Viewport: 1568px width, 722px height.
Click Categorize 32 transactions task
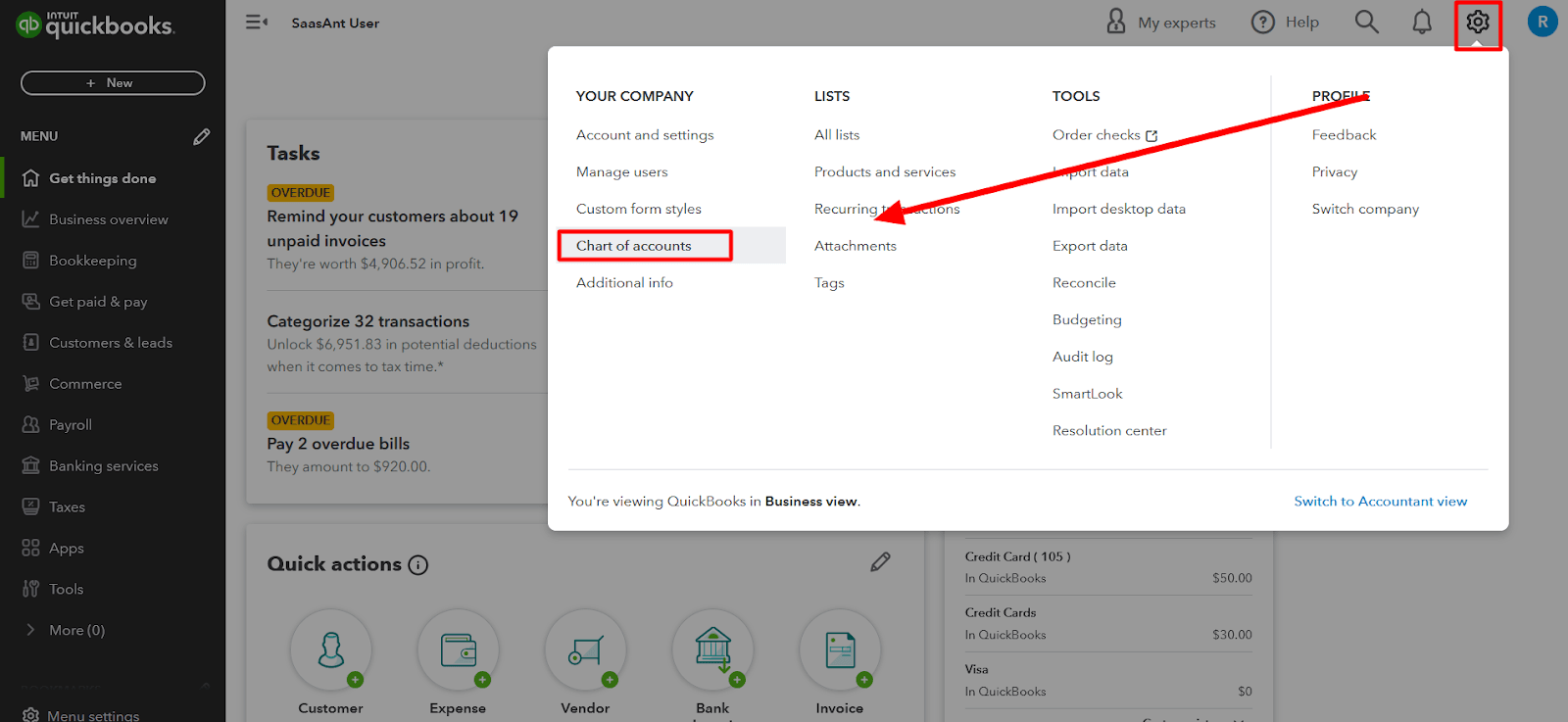[x=368, y=321]
